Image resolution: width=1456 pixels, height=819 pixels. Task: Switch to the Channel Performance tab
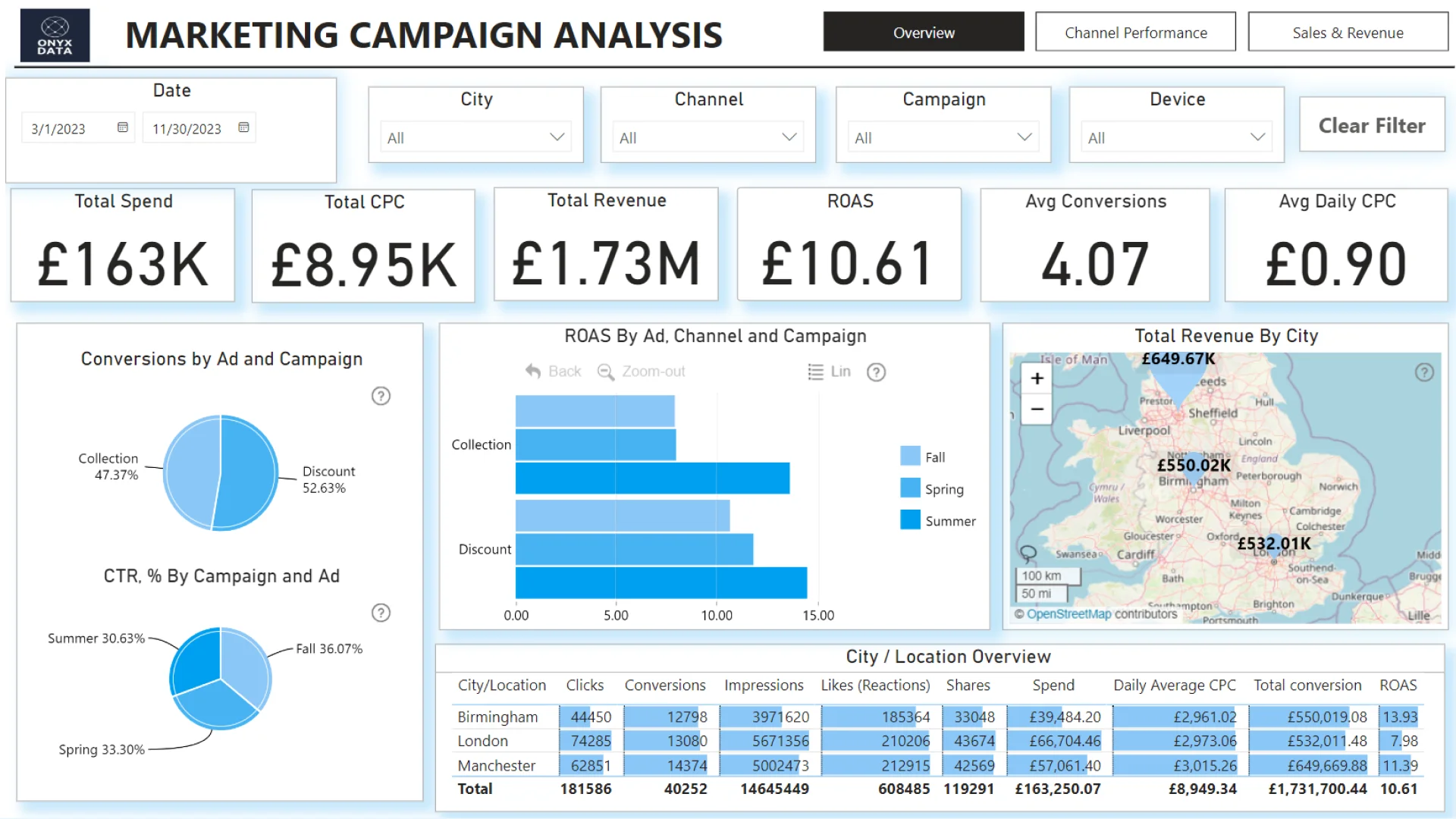(1135, 32)
